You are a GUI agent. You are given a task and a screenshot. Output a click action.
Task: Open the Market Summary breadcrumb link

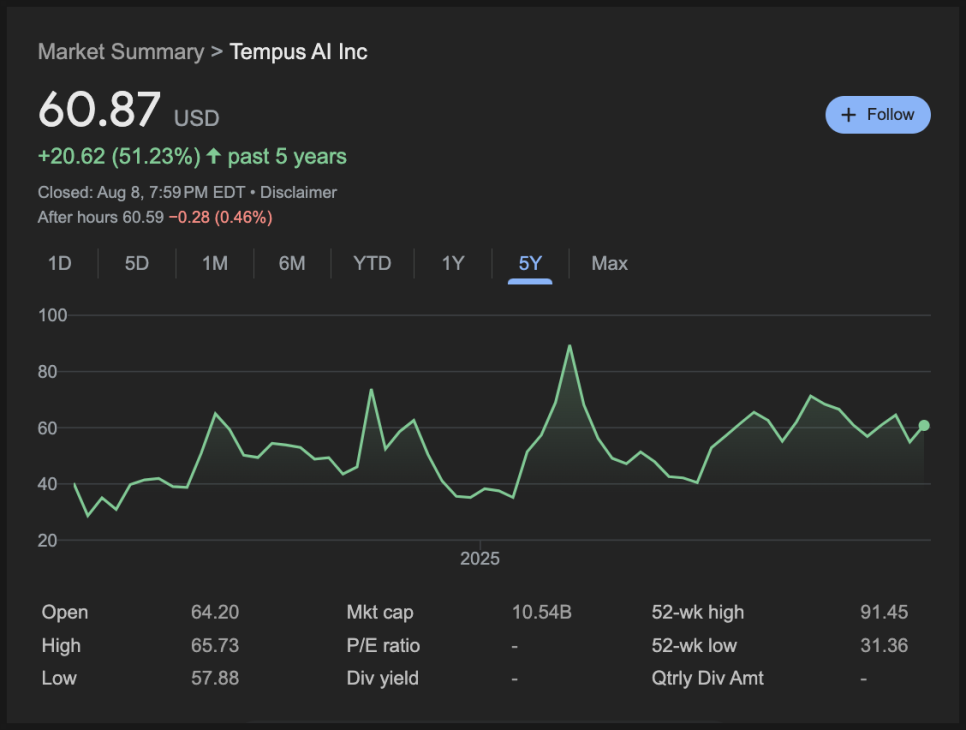tap(121, 52)
